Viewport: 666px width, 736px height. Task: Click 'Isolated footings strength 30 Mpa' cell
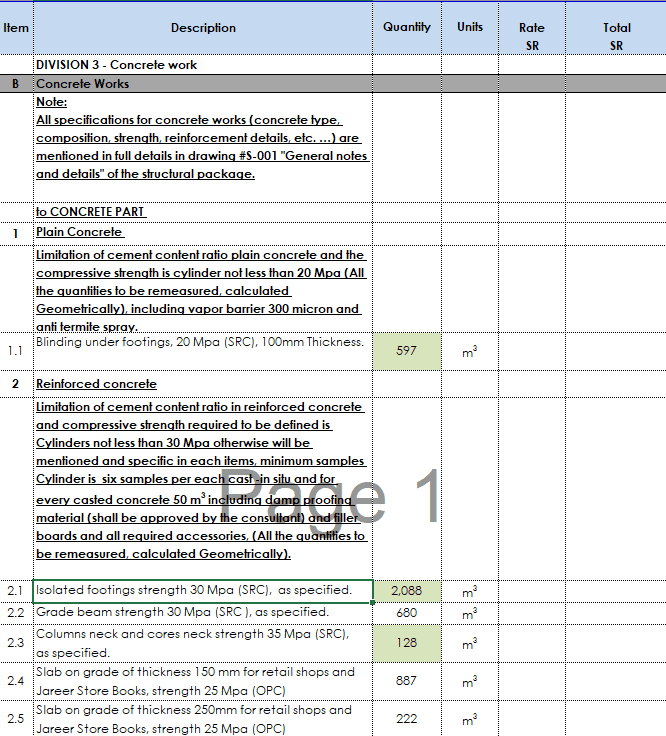coord(203,591)
